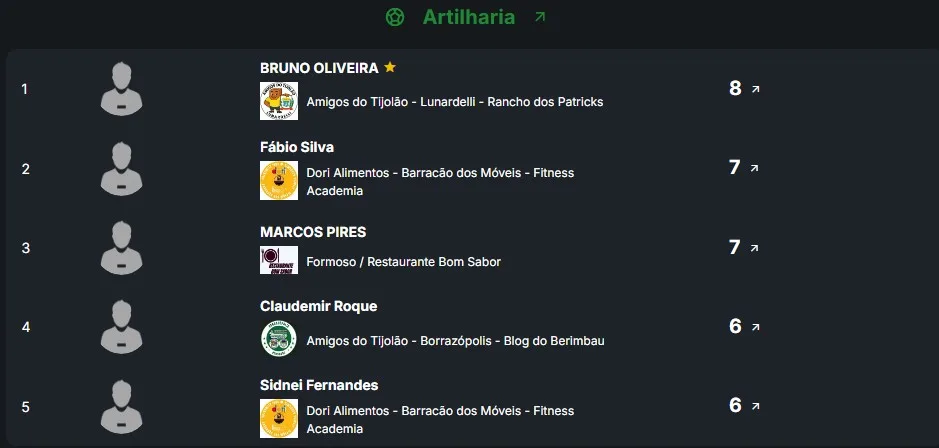Click Fábio Silva's avatar placeholder
The image size is (939, 448).
click(122, 168)
